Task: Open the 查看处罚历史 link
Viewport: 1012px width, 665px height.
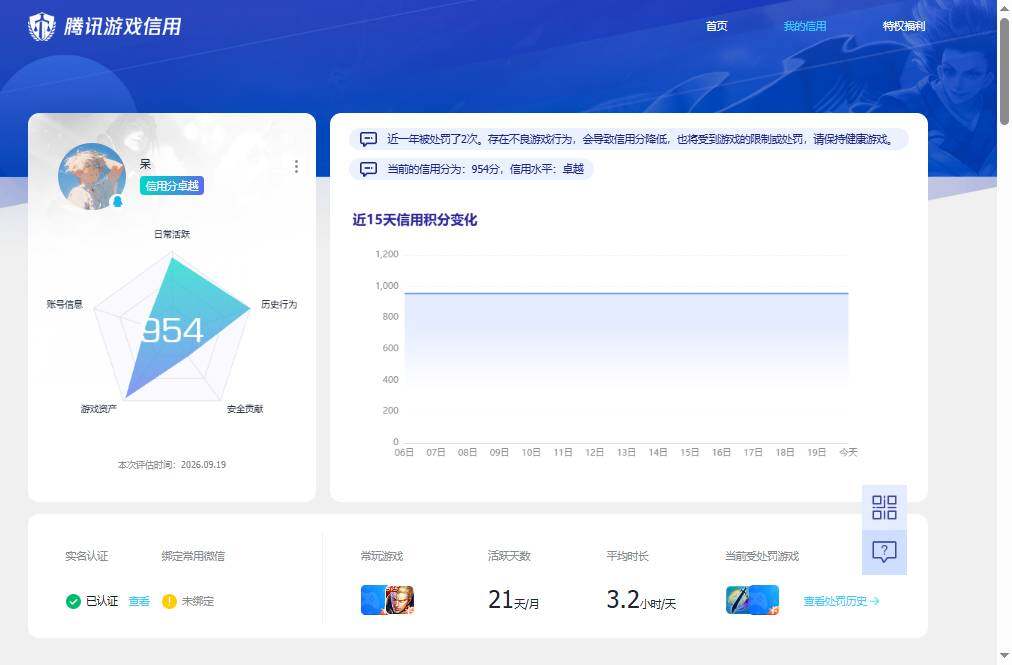Action: [841, 601]
